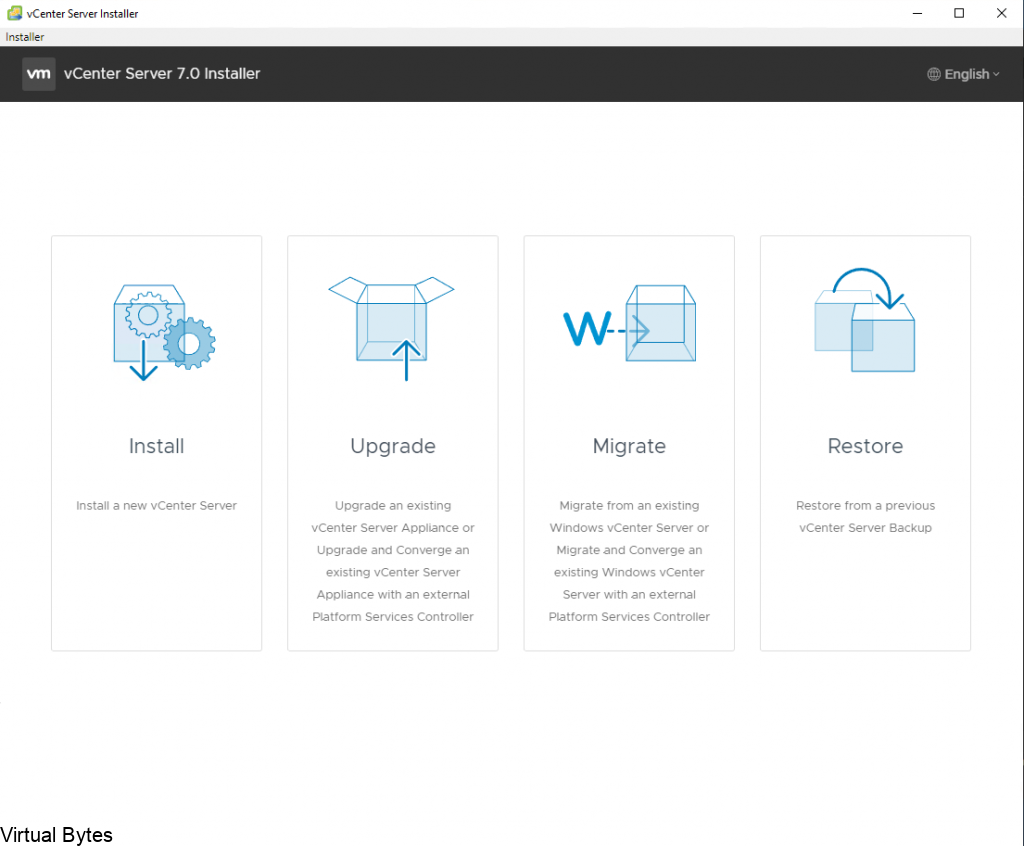Click 'Install a new vCenter Server' text
Image resolution: width=1024 pixels, height=846 pixels.
157,506
